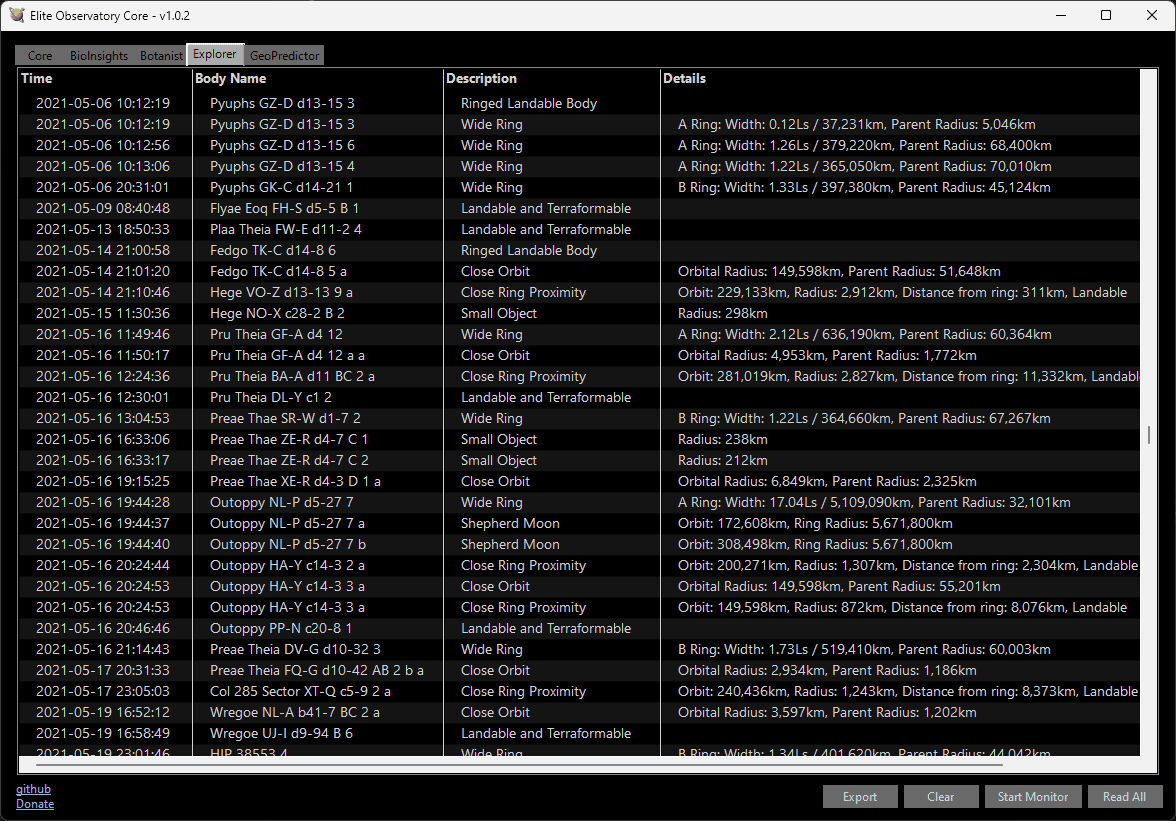Open the github link
1176x821 pixels.
point(33,789)
